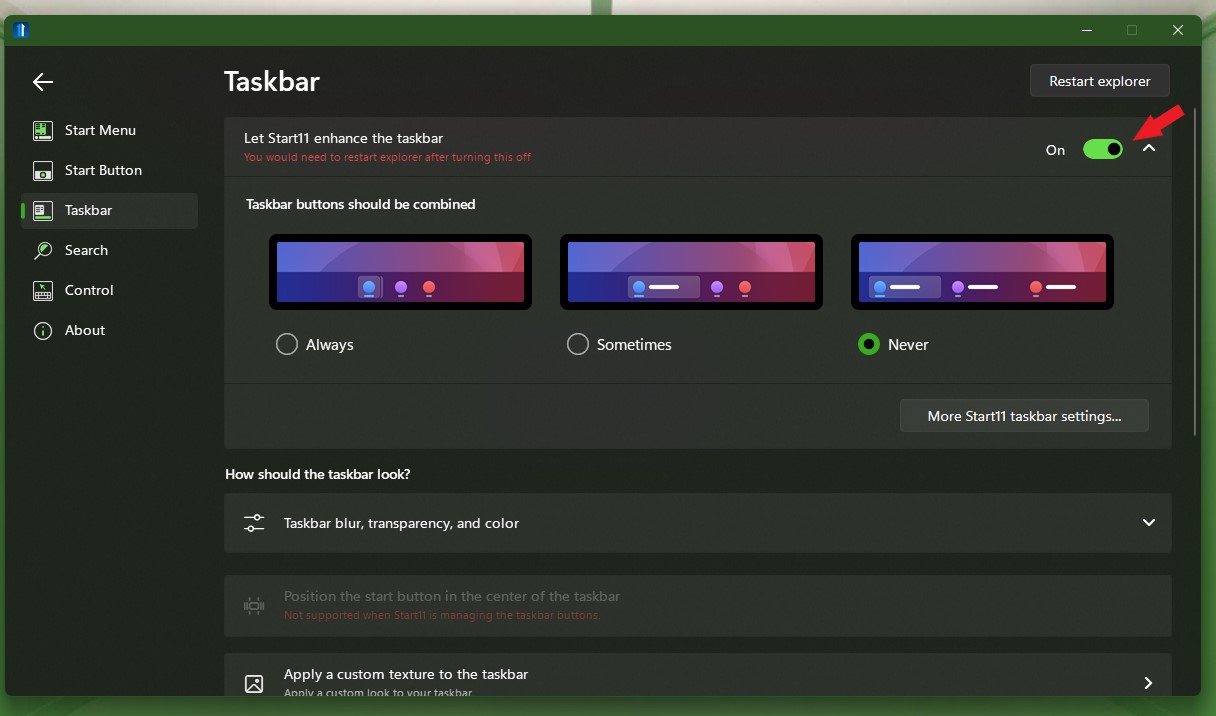Click the Never combine preview thumbnail
Viewport: 1216px width, 716px height.
pos(982,272)
